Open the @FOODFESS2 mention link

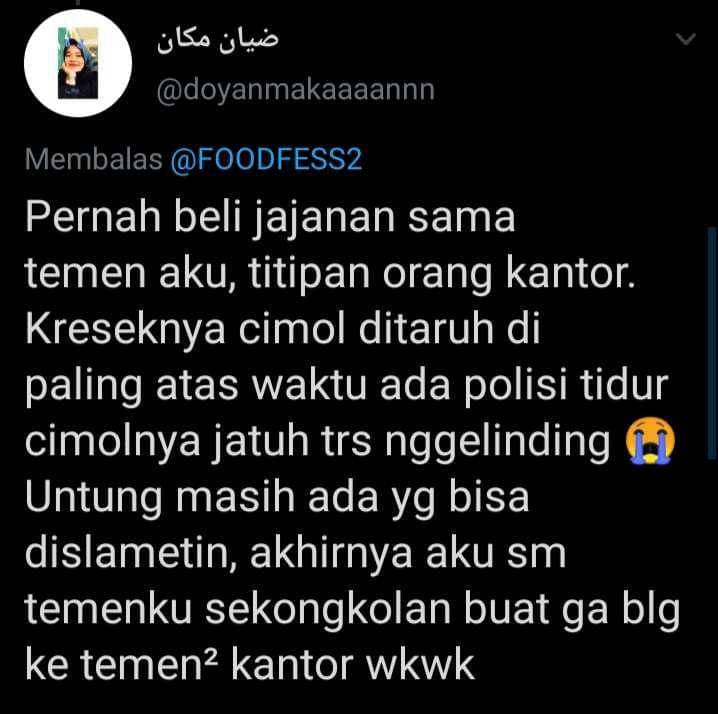266,159
